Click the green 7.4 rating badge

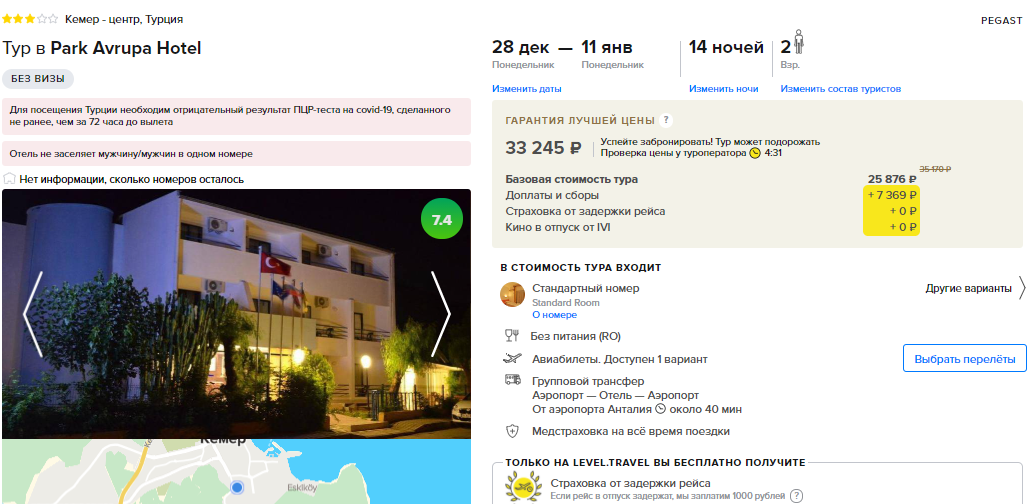[442, 220]
